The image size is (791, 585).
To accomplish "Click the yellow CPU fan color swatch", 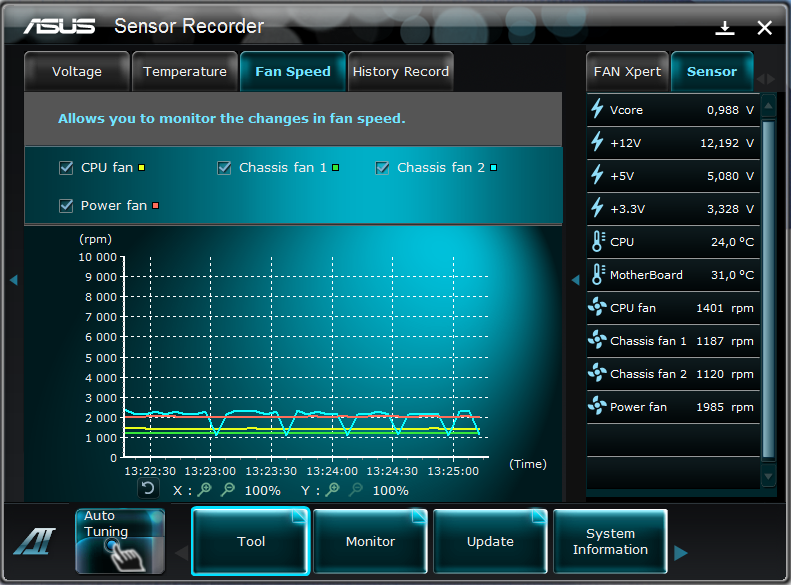I will (142, 167).
